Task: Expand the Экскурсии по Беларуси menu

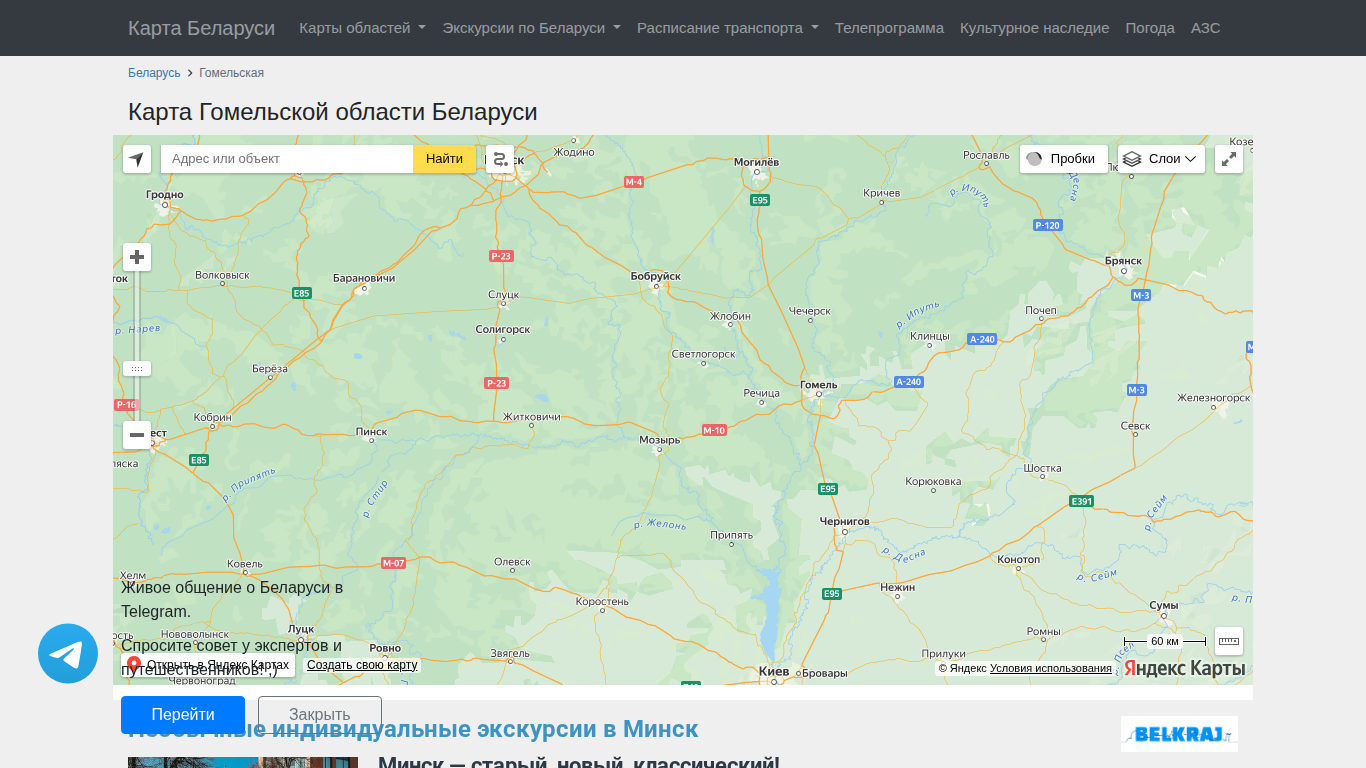Action: tap(532, 28)
